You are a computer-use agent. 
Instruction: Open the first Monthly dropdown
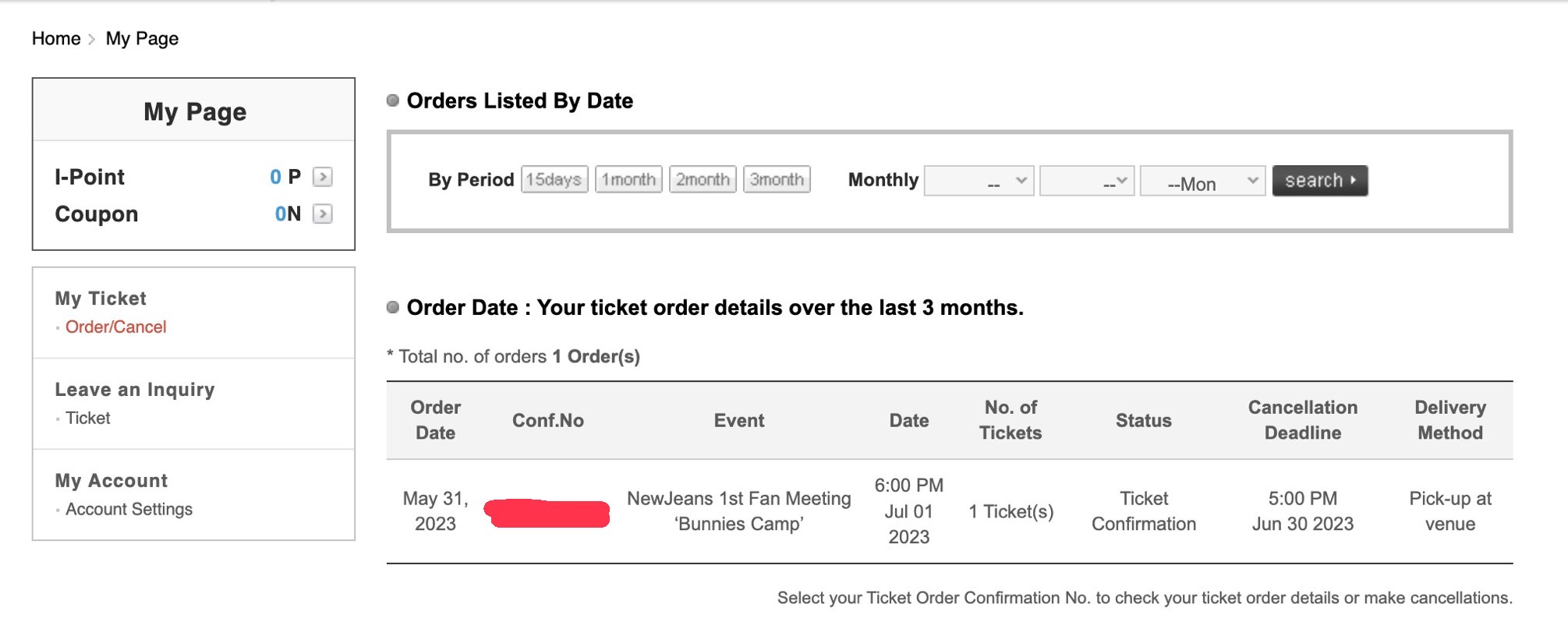(979, 181)
